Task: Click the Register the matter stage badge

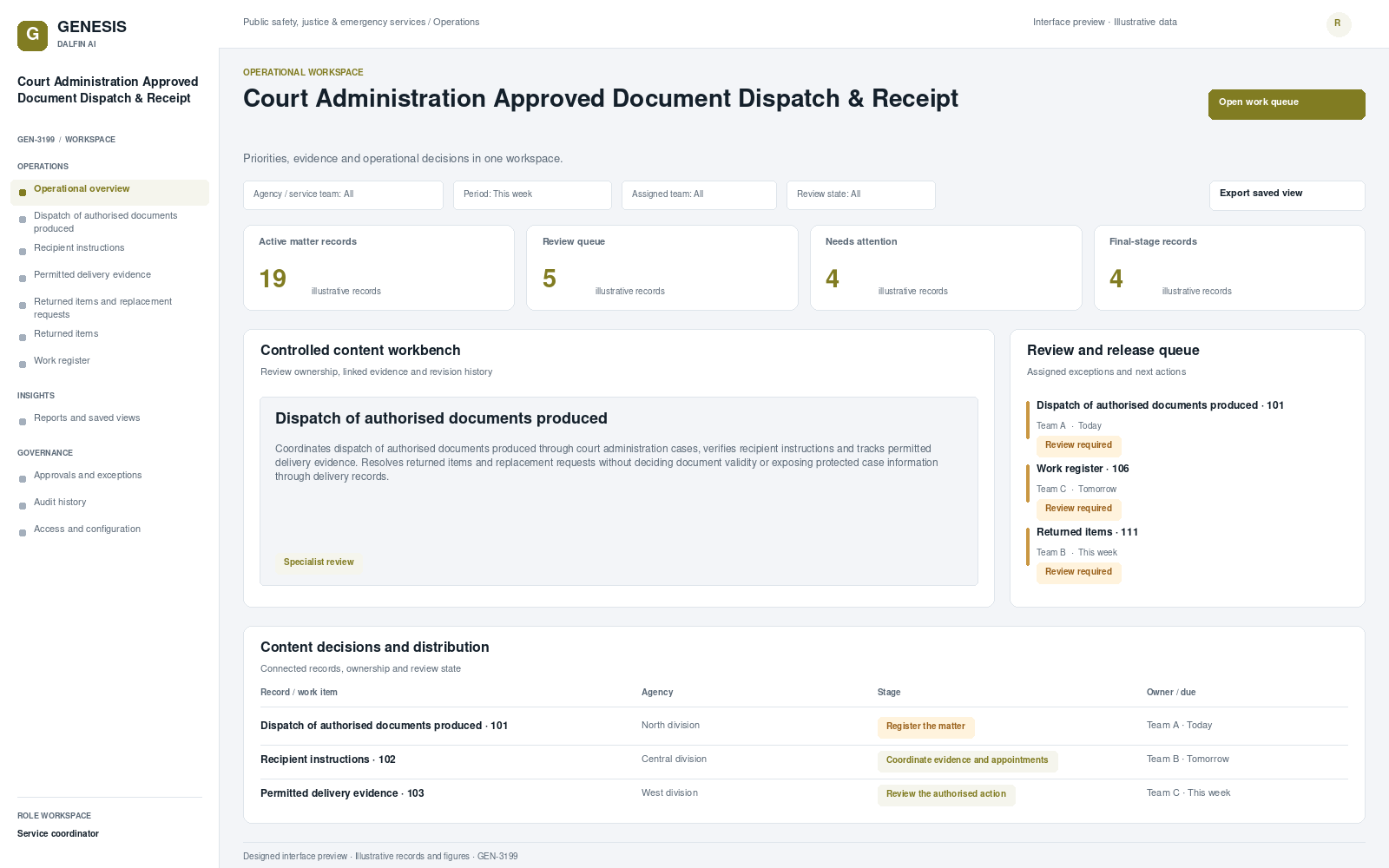Action: [x=925, y=727]
